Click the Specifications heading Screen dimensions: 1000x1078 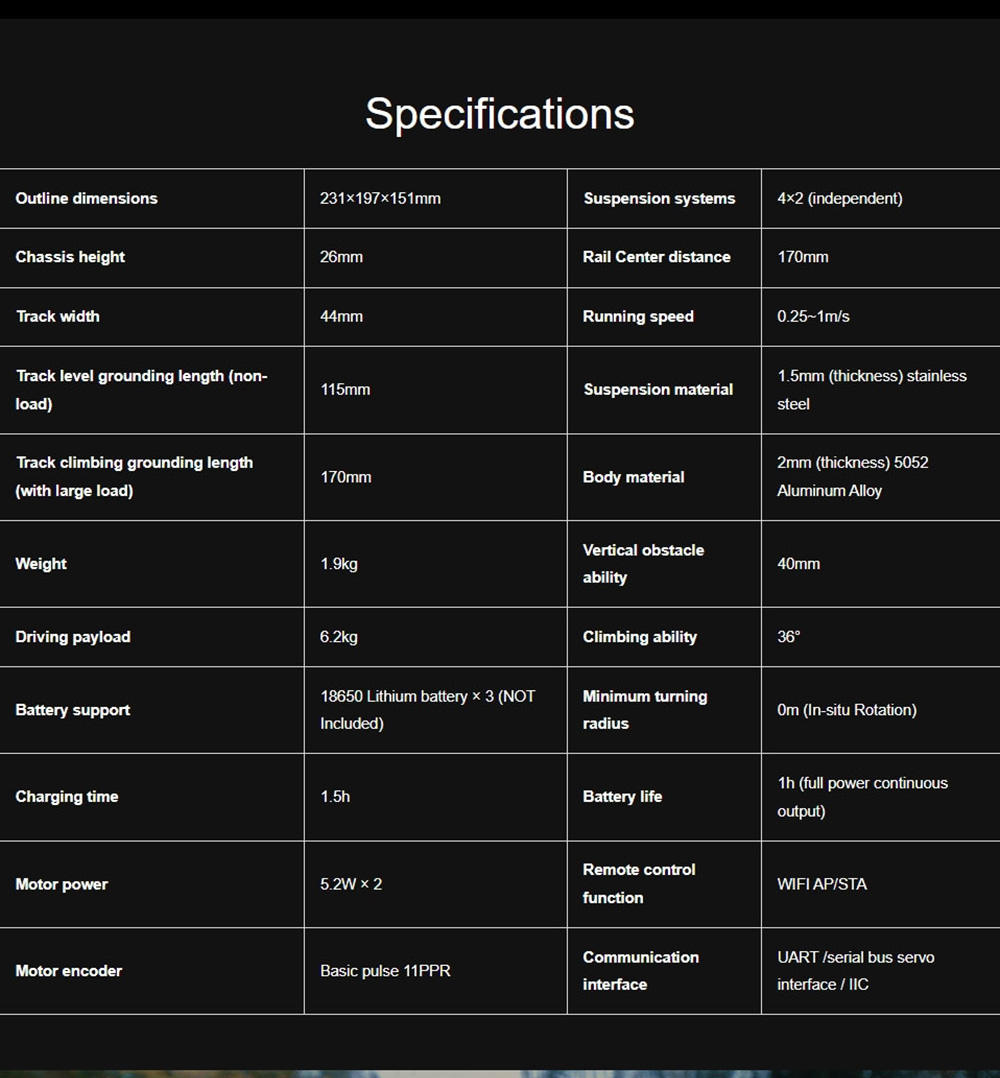click(x=499, y=114)
